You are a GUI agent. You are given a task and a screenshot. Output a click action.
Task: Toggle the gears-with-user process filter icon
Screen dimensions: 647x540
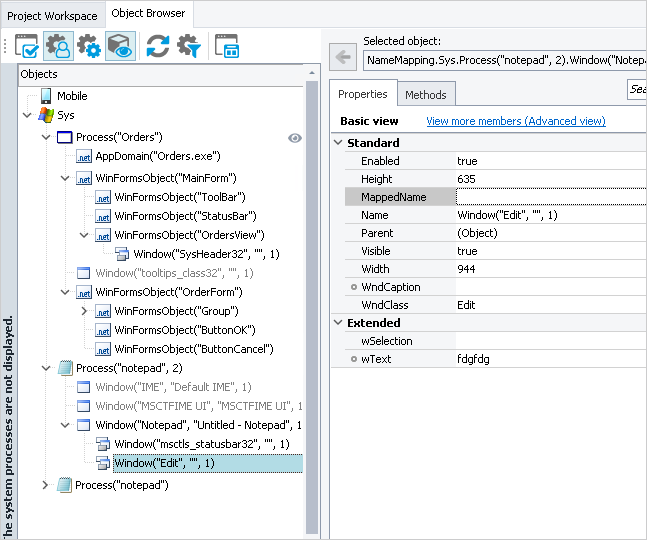coord(58,47)
